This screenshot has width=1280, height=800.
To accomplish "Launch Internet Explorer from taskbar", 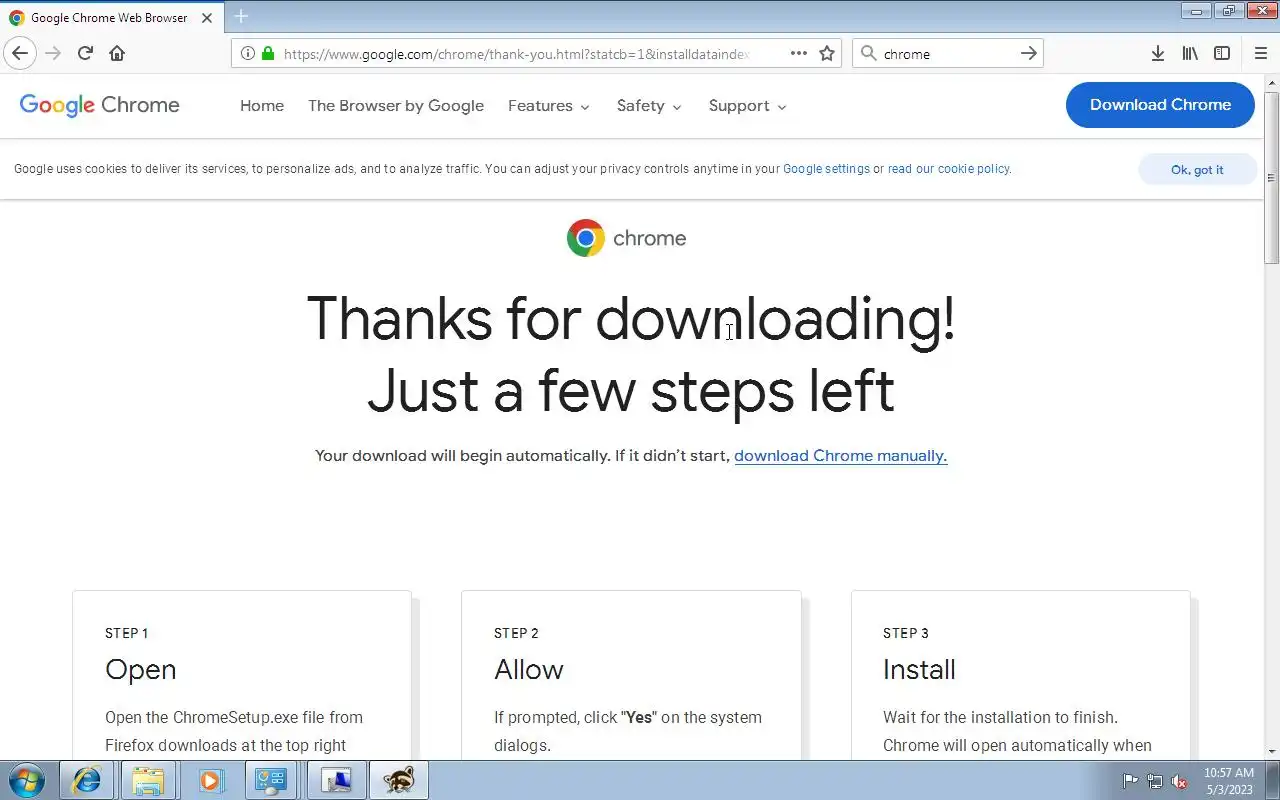I will (x=87, y=780).
